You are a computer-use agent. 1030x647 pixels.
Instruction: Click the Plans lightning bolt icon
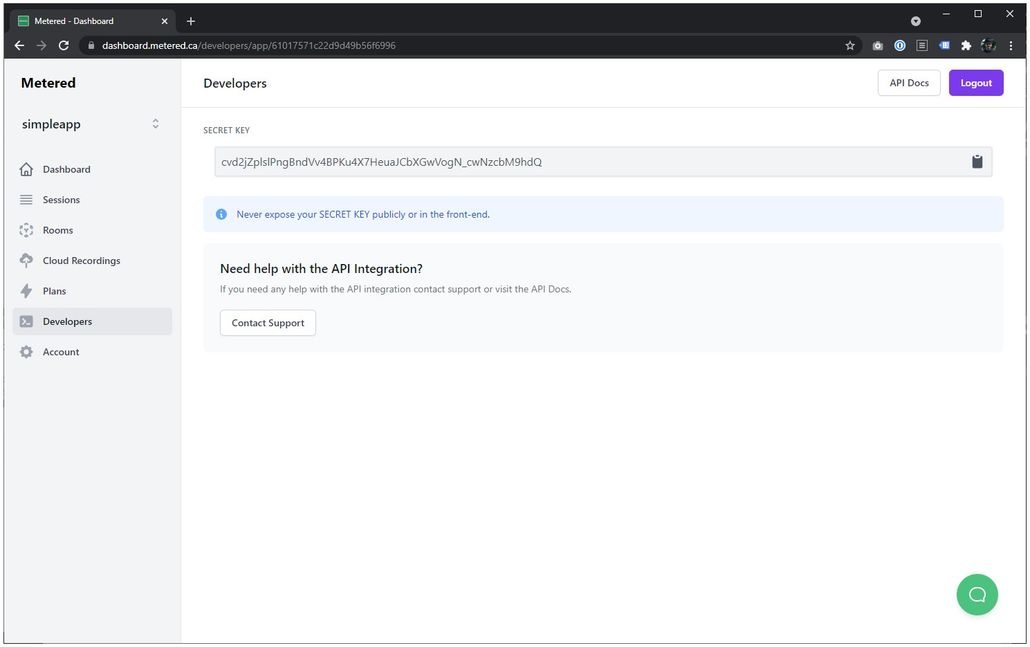click(26, 291)
